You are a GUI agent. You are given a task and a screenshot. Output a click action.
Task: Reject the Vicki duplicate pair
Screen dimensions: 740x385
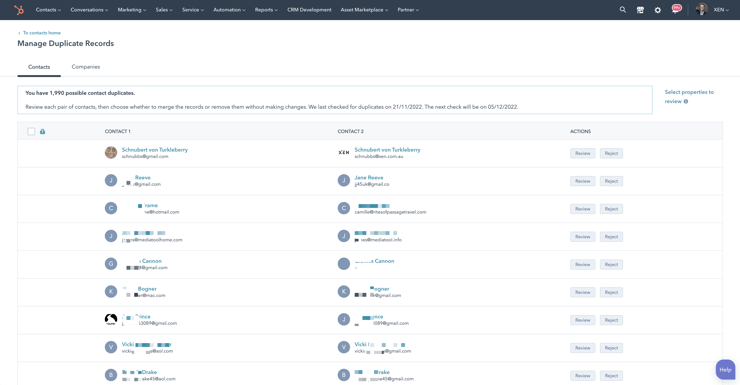point(611,348)
